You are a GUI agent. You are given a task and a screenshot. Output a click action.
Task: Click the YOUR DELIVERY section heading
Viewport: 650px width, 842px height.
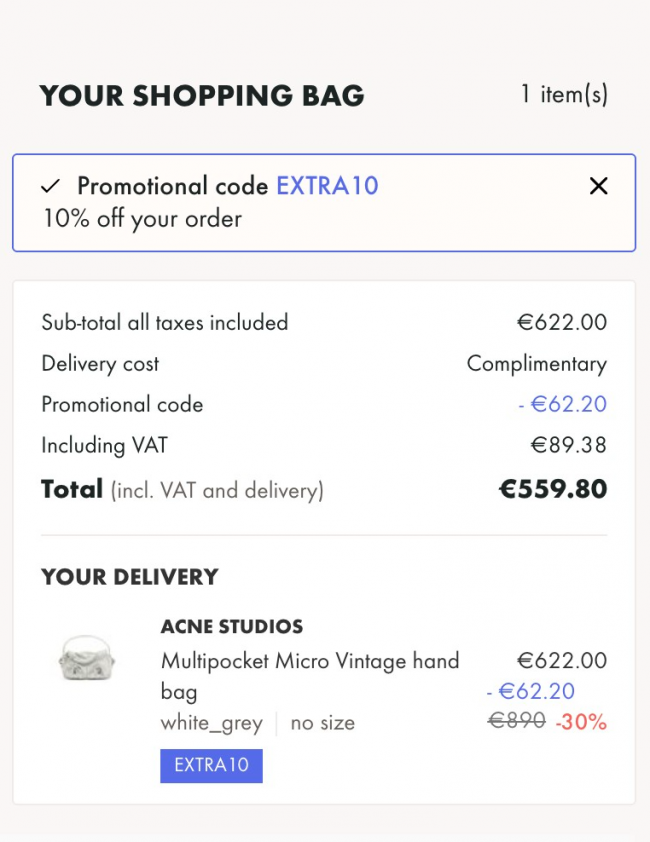pyautogui.click(x=129, y=577)
